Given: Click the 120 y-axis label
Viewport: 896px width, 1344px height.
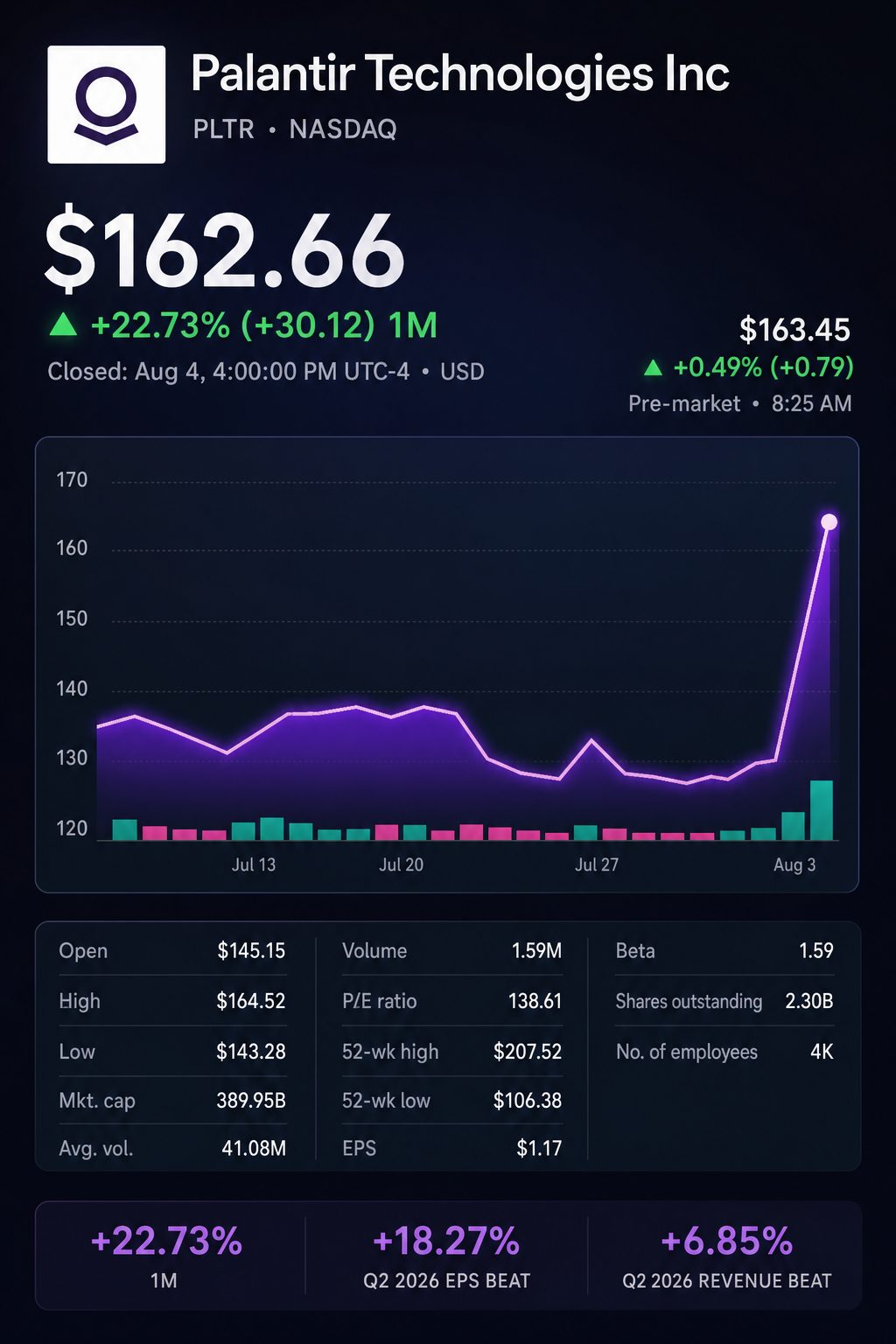Looking at the screenshot, I should pyautogui.click(x=72, y=829).
